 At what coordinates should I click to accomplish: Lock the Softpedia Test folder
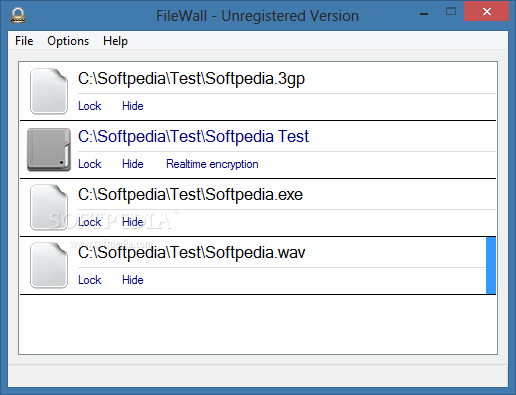click(89, 164)
